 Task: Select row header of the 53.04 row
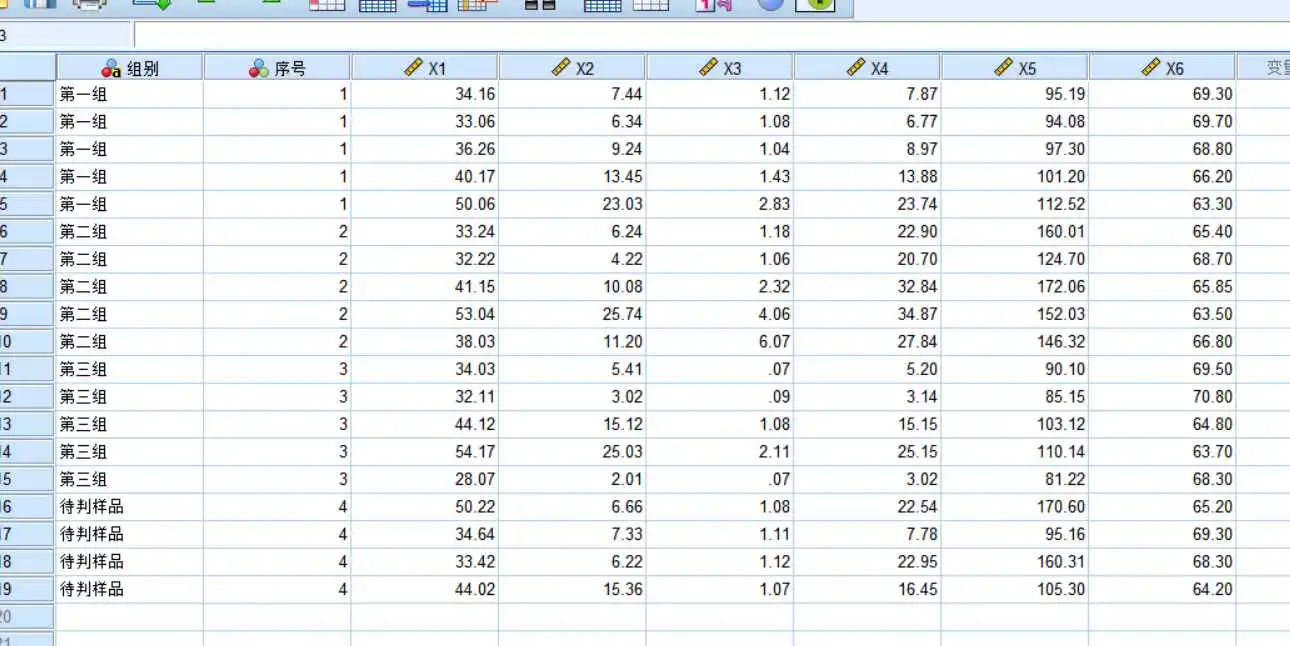27,315
